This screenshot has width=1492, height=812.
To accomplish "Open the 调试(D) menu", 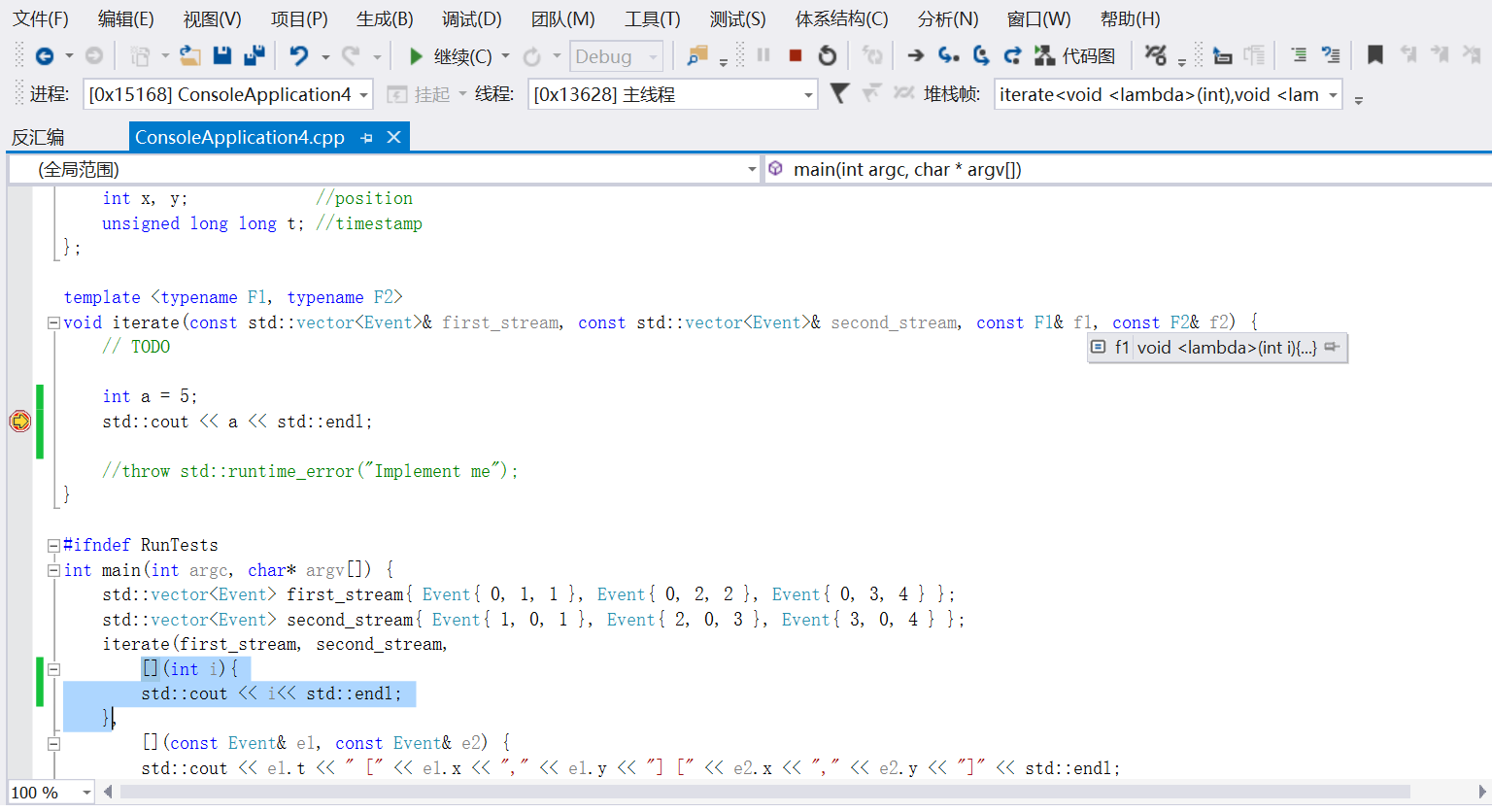I will tap(471, 19).
